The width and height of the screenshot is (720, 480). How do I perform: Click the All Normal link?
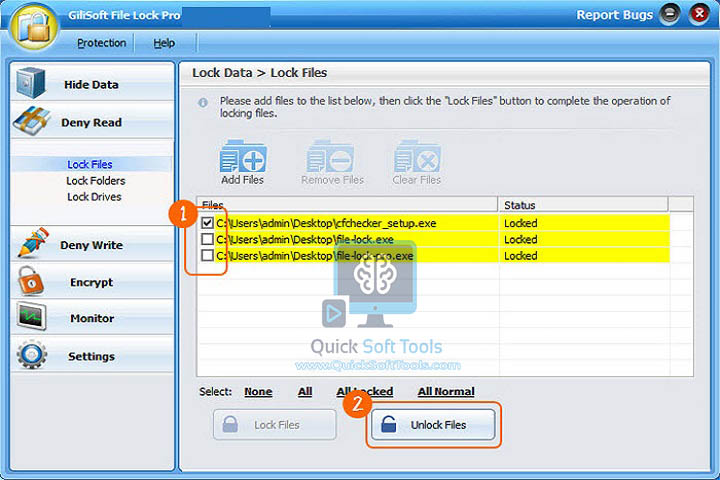(446, 391)
